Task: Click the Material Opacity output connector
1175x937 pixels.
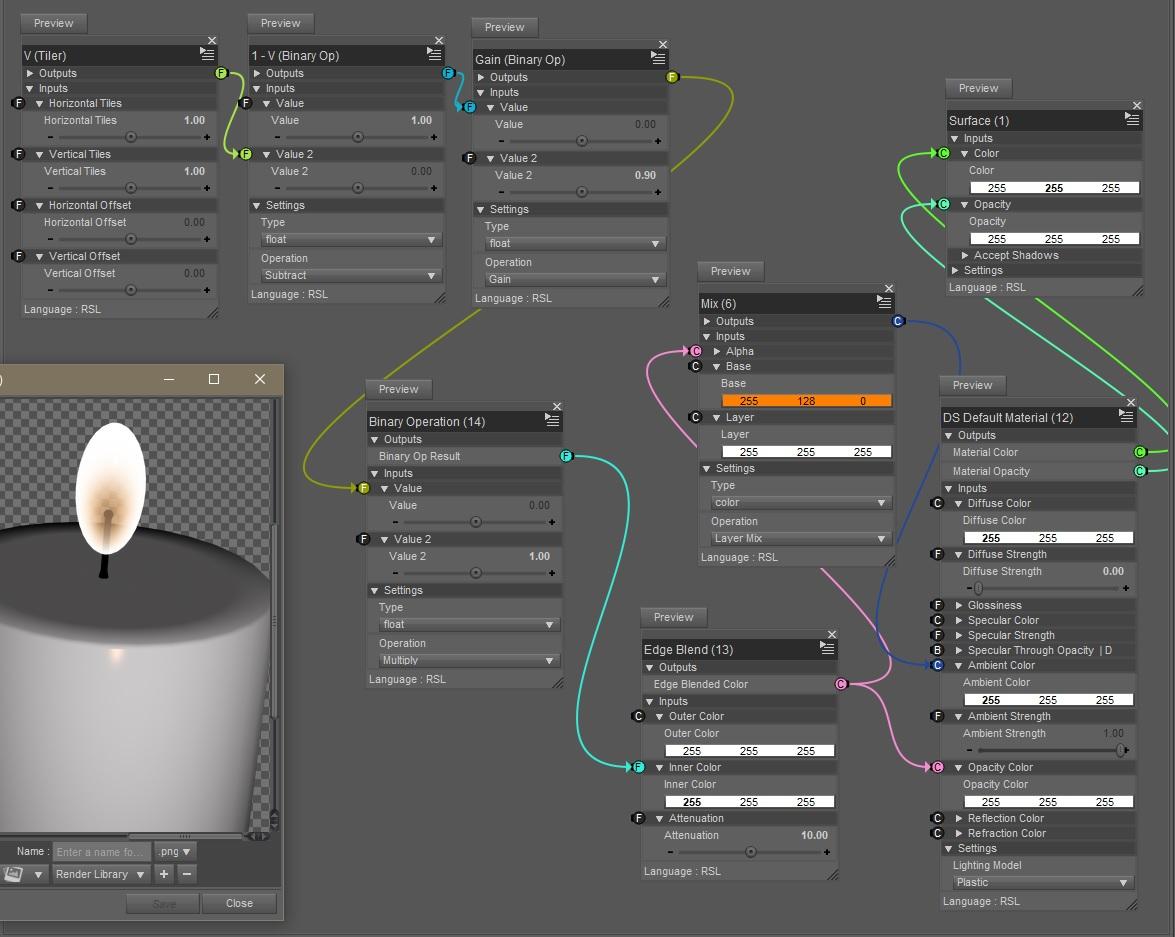Action: (1140, 471)
